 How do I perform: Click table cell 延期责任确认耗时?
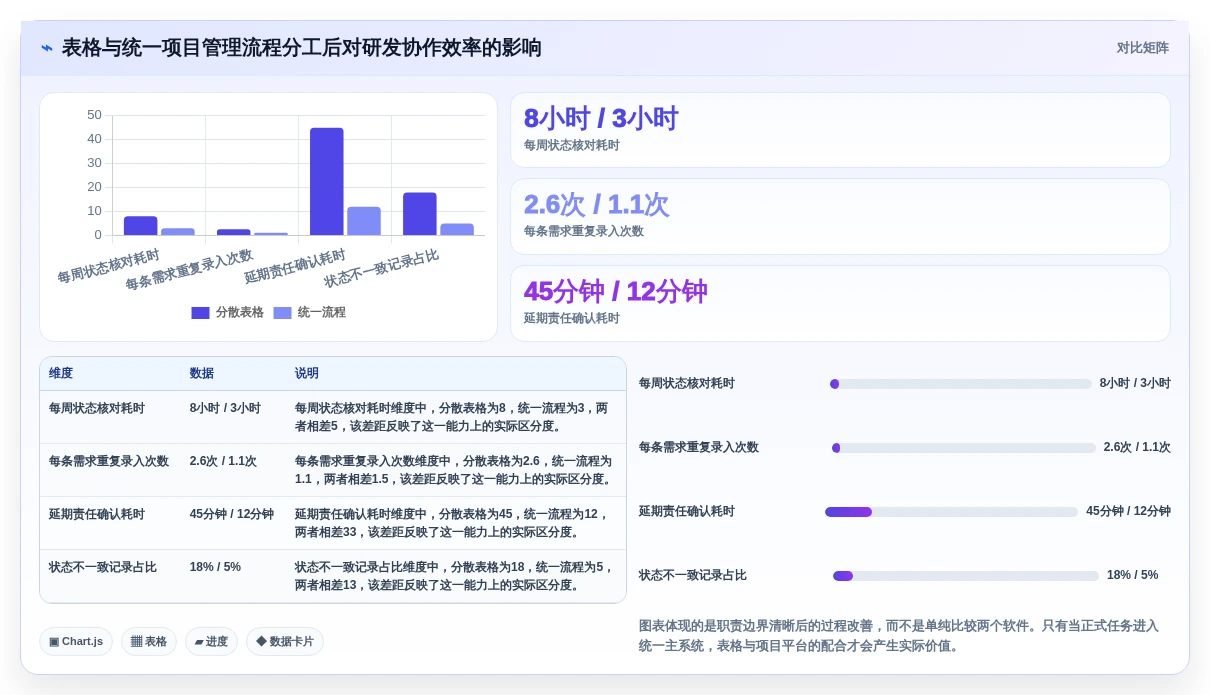pyautogui.click(x=97, y=514)
